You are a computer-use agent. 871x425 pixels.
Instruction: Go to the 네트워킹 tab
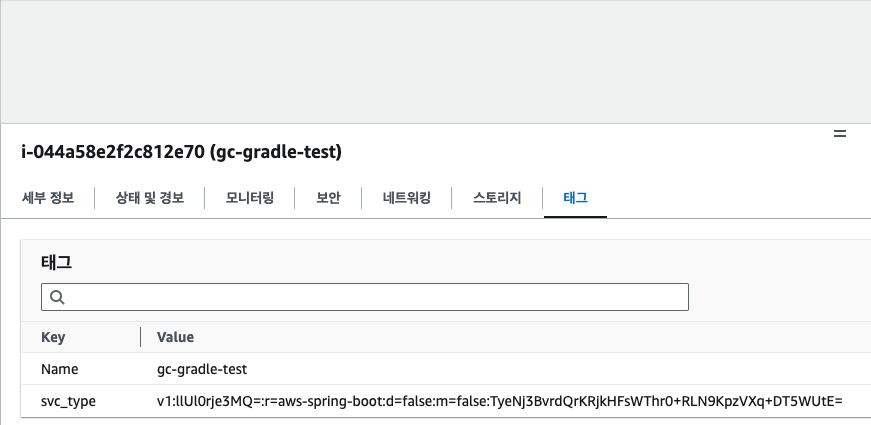click(x=406, y=198)
